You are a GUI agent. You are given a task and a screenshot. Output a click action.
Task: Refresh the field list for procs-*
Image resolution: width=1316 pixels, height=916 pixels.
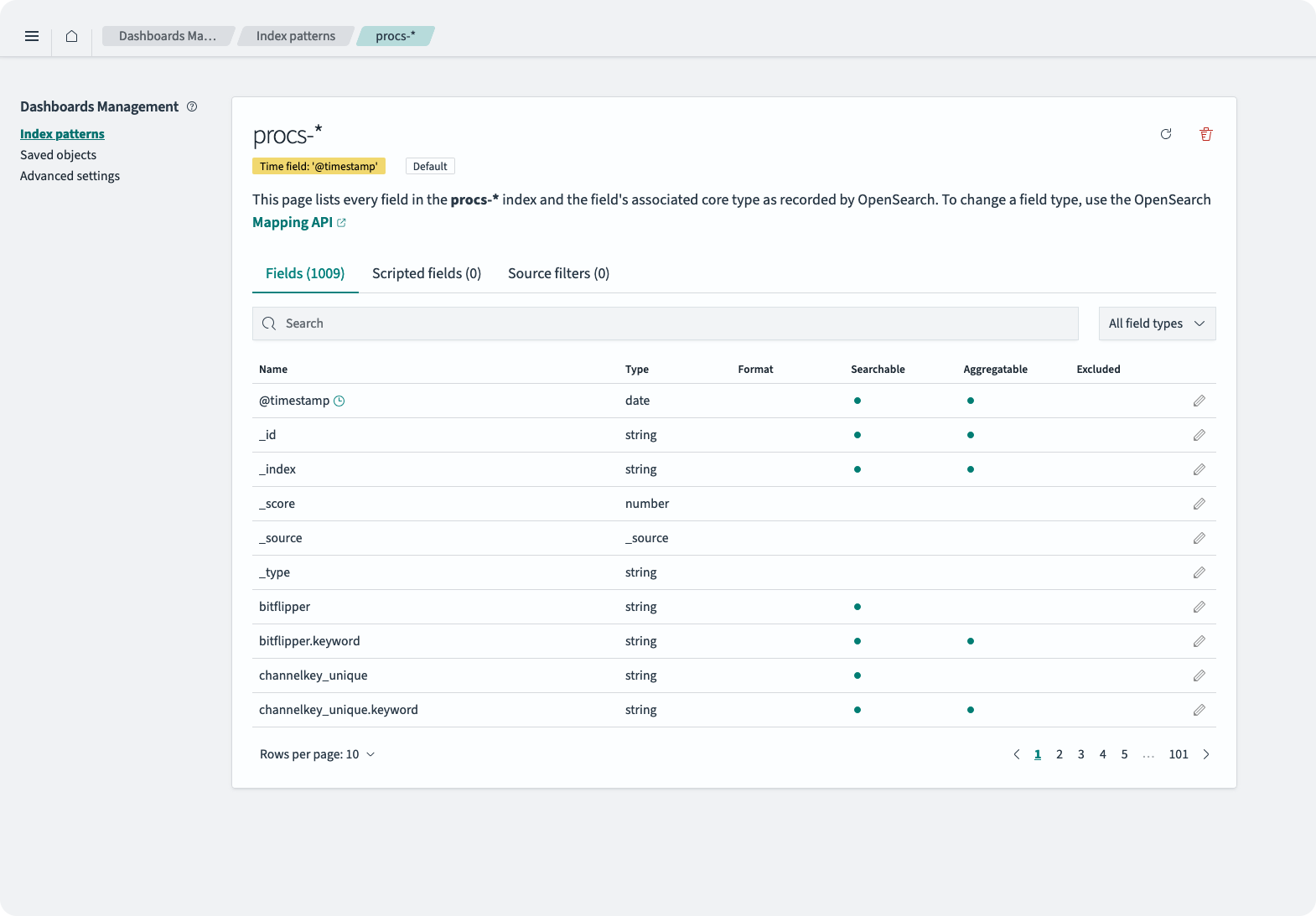pos(1165,134)
